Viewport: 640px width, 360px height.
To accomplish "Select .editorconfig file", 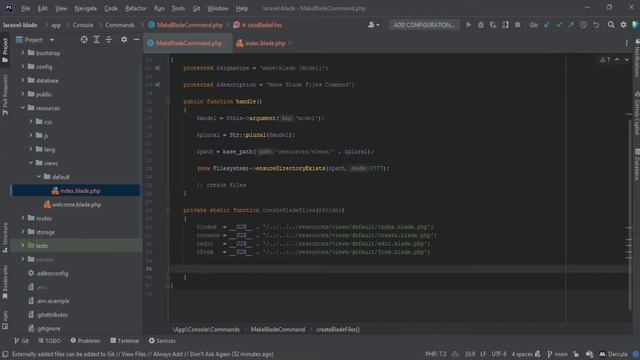I will click(48, 273).
